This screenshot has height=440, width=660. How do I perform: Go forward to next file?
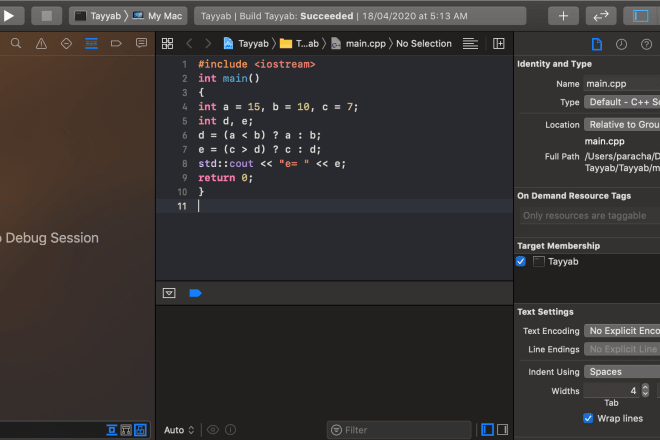tap(208, 43)
